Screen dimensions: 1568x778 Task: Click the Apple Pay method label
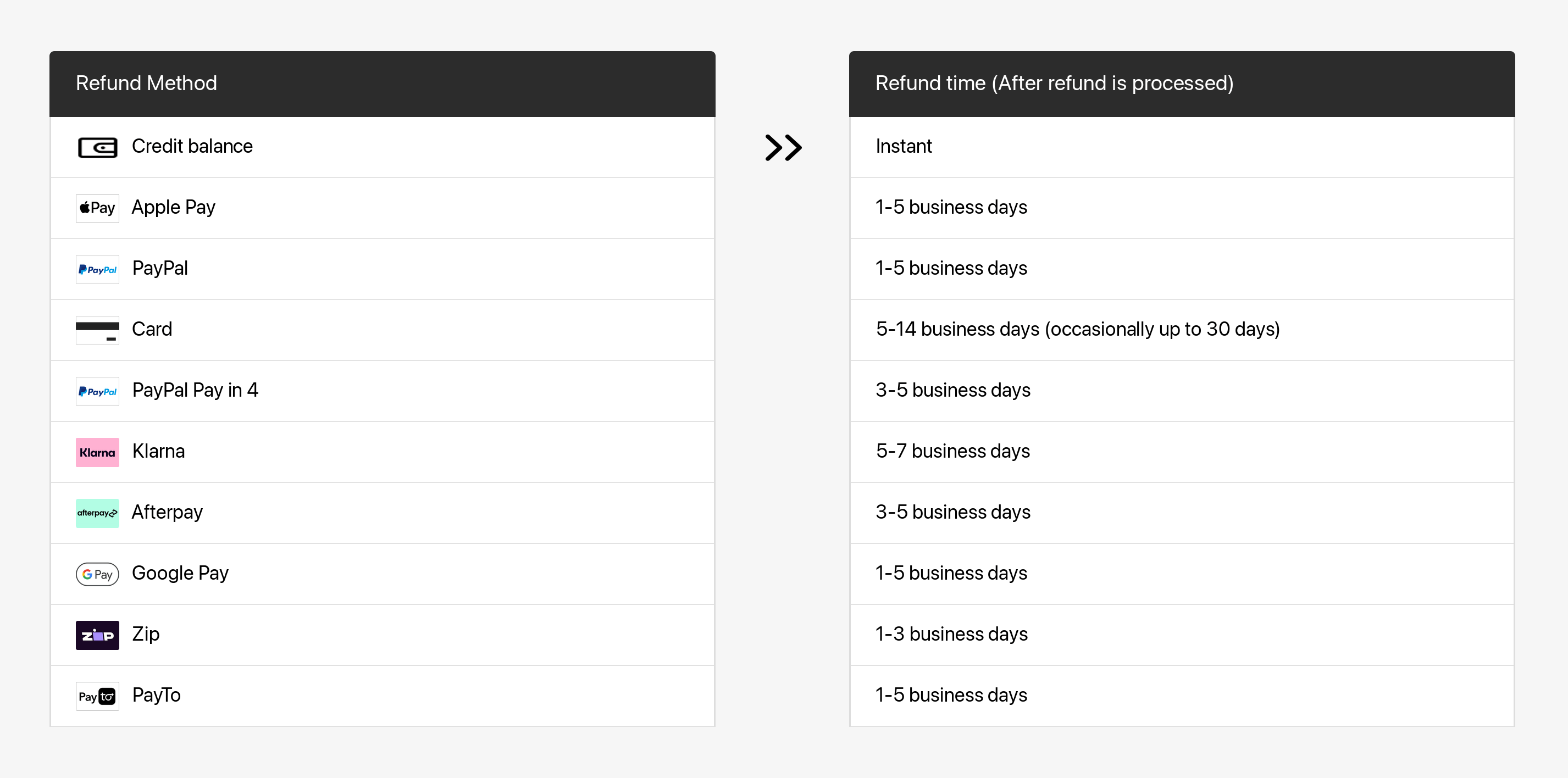click(x=174, y=208)
